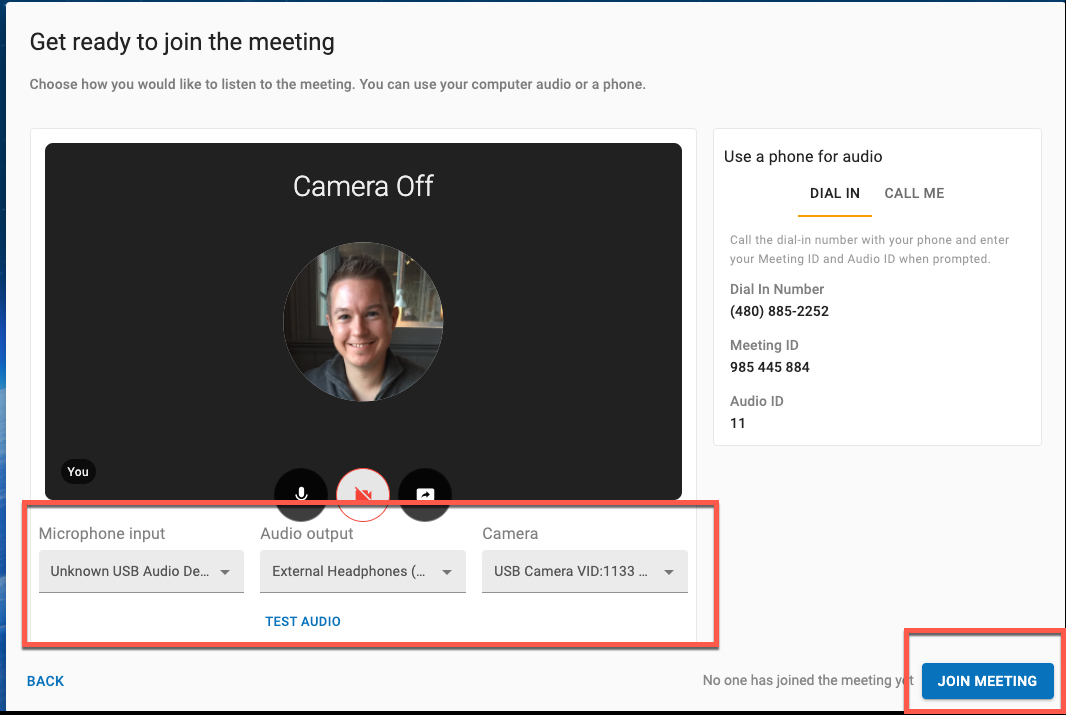Go BACK to the previous step
1066x715 pixels.
[46, 681]
